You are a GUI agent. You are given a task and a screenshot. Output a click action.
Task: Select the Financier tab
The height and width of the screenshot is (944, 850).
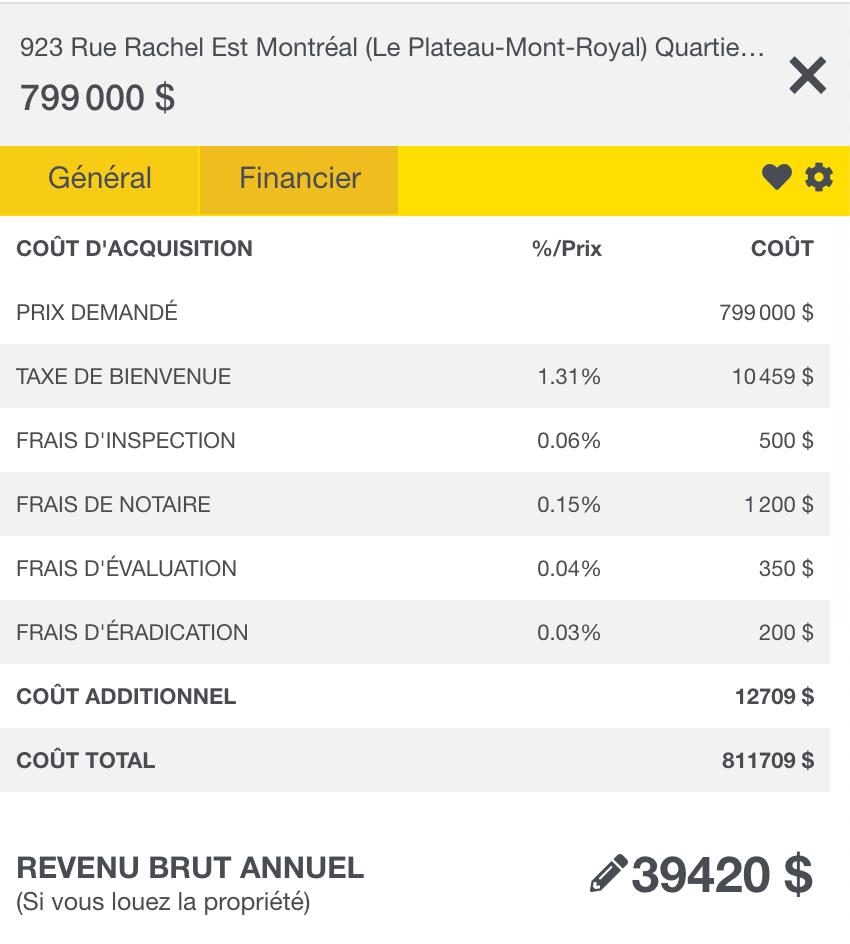coord(300,179)
